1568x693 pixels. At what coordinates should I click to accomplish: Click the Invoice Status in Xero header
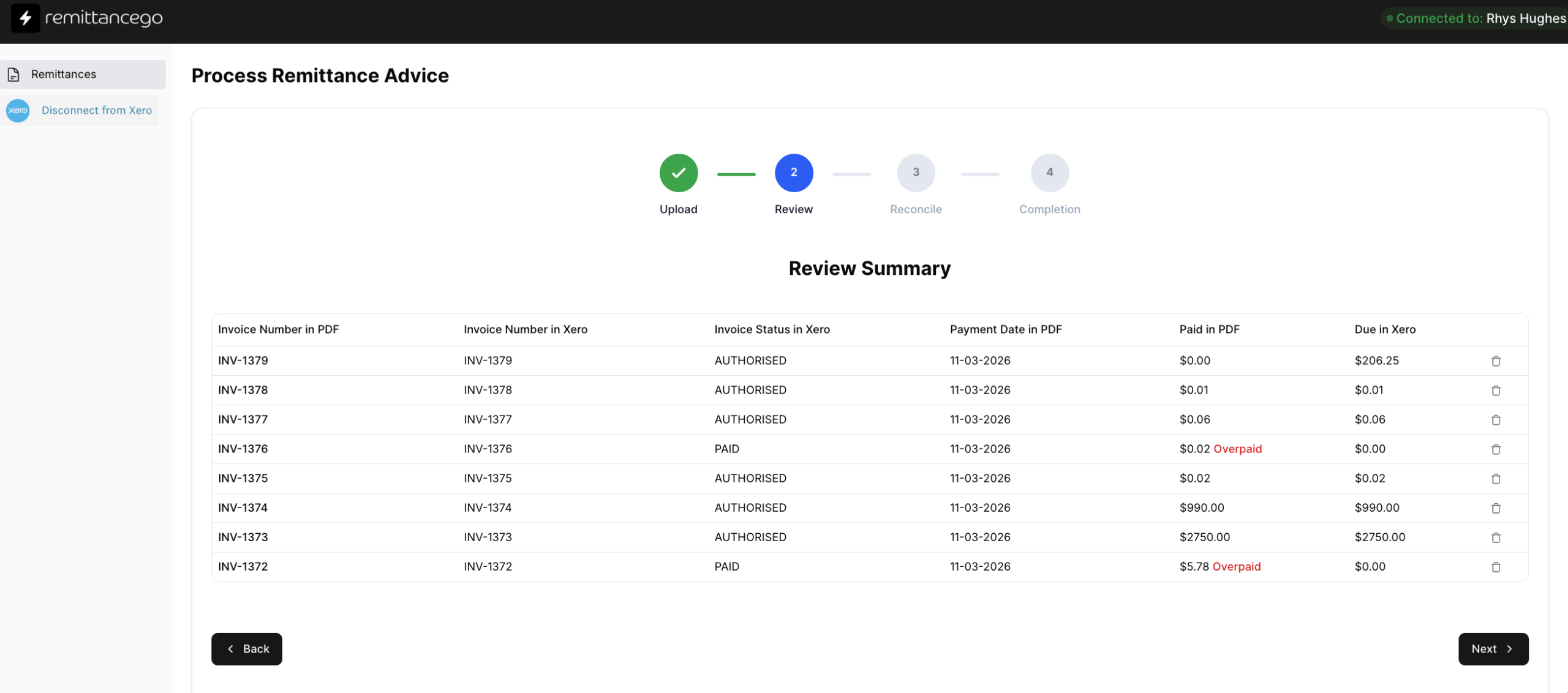tap(772, 329)
